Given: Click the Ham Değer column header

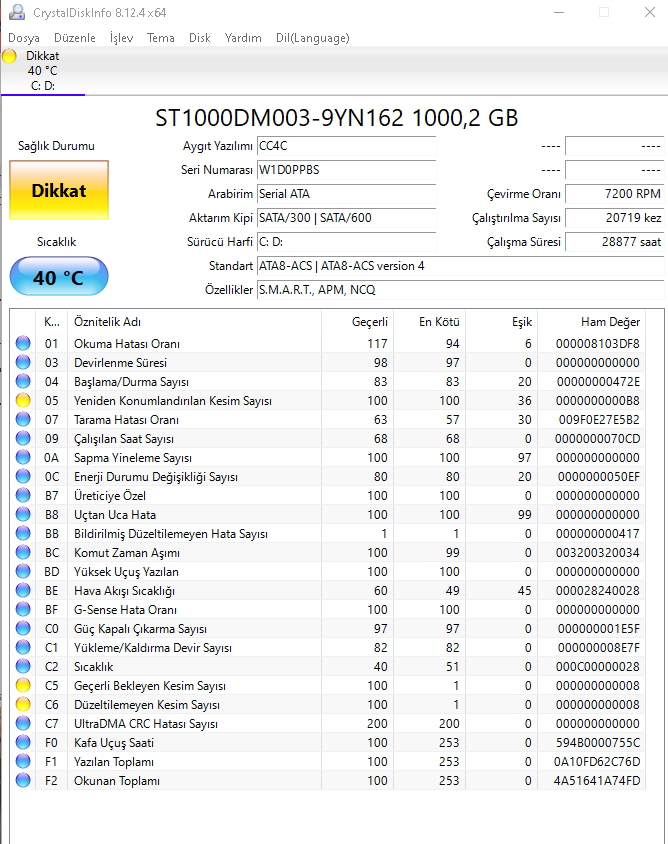Looking at the screenshot, I should click(609, 322).
